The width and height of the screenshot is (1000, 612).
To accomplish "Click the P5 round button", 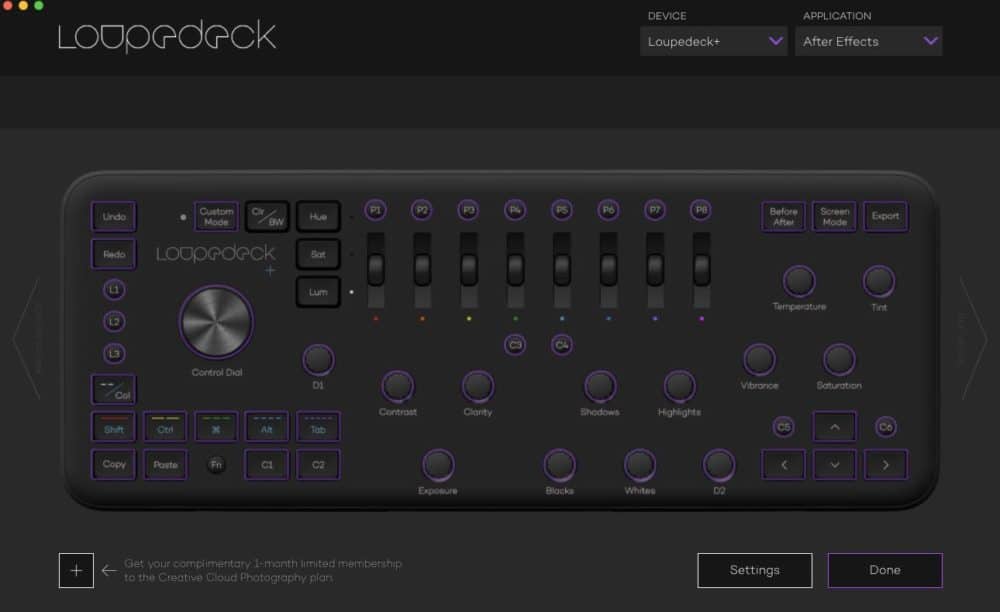I will (562, 210).
